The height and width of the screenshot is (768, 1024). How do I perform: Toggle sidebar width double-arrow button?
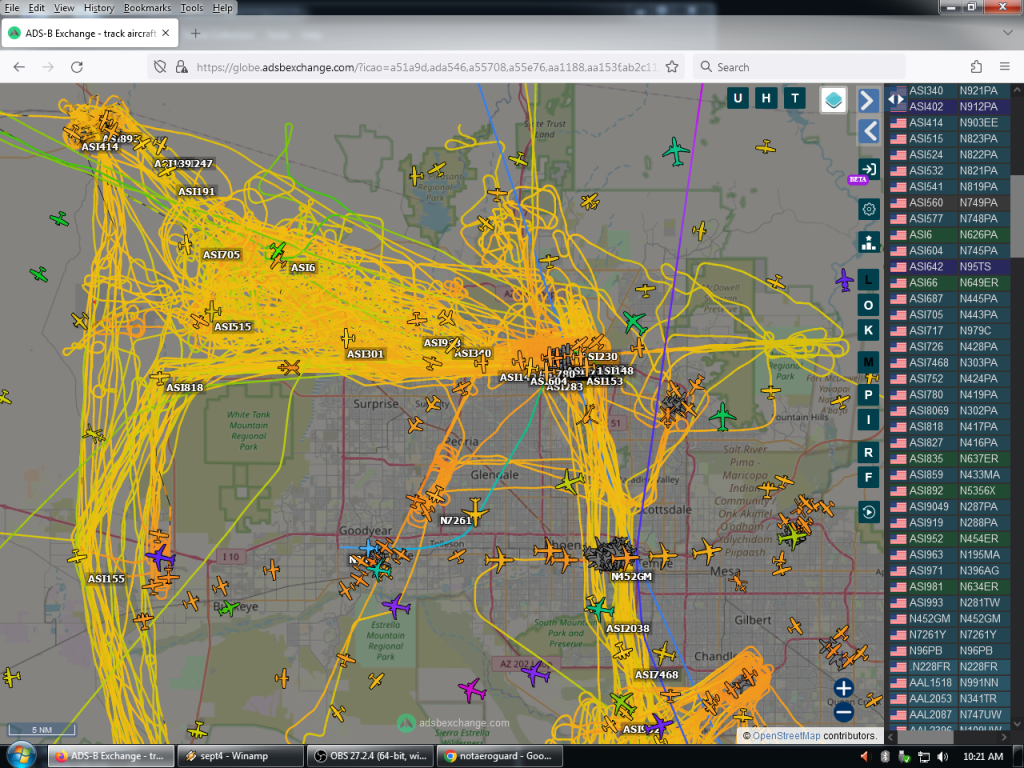point(896,99)
